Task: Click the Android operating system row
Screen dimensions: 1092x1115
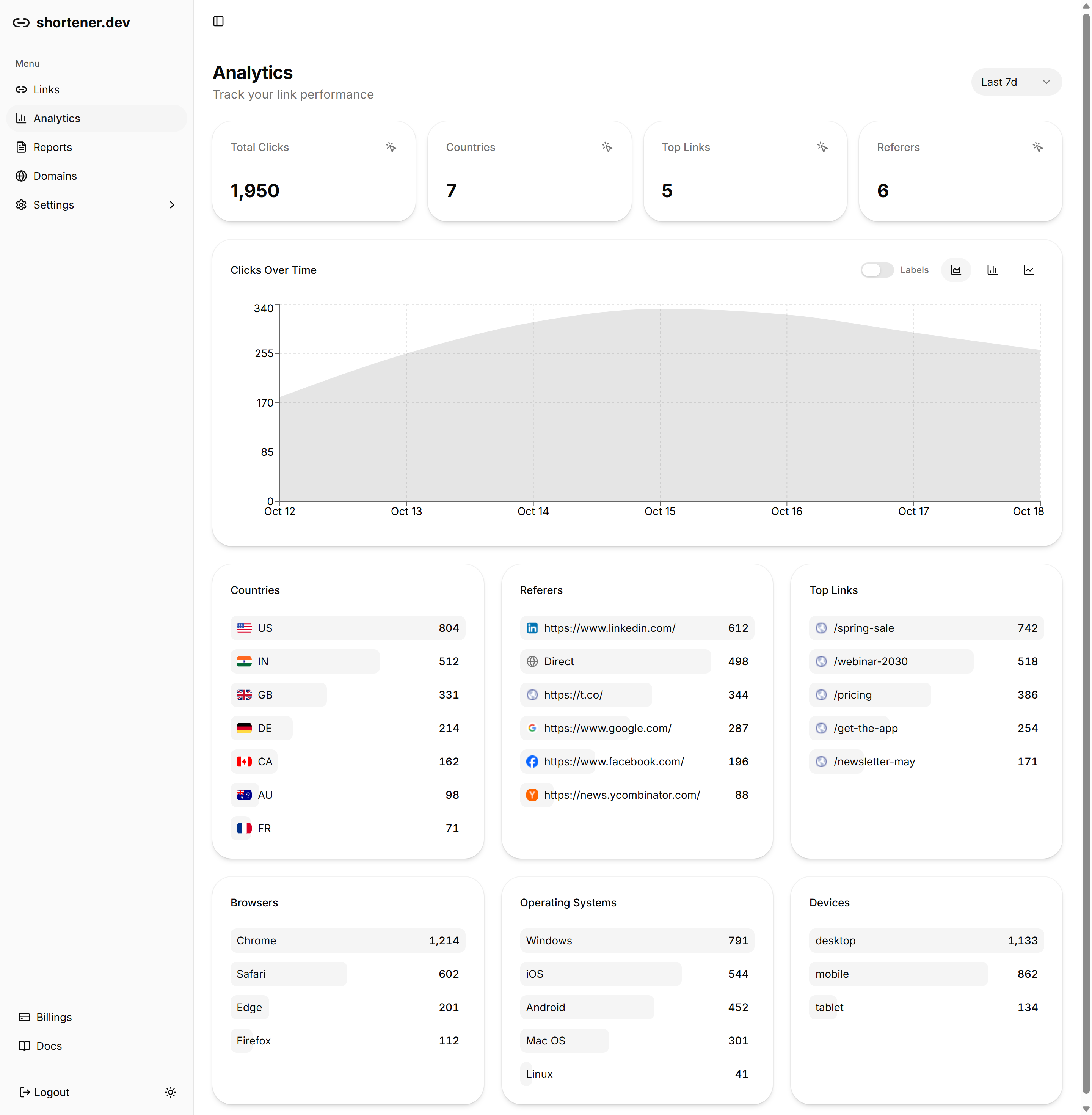Action: click(x=637, y=1007)
